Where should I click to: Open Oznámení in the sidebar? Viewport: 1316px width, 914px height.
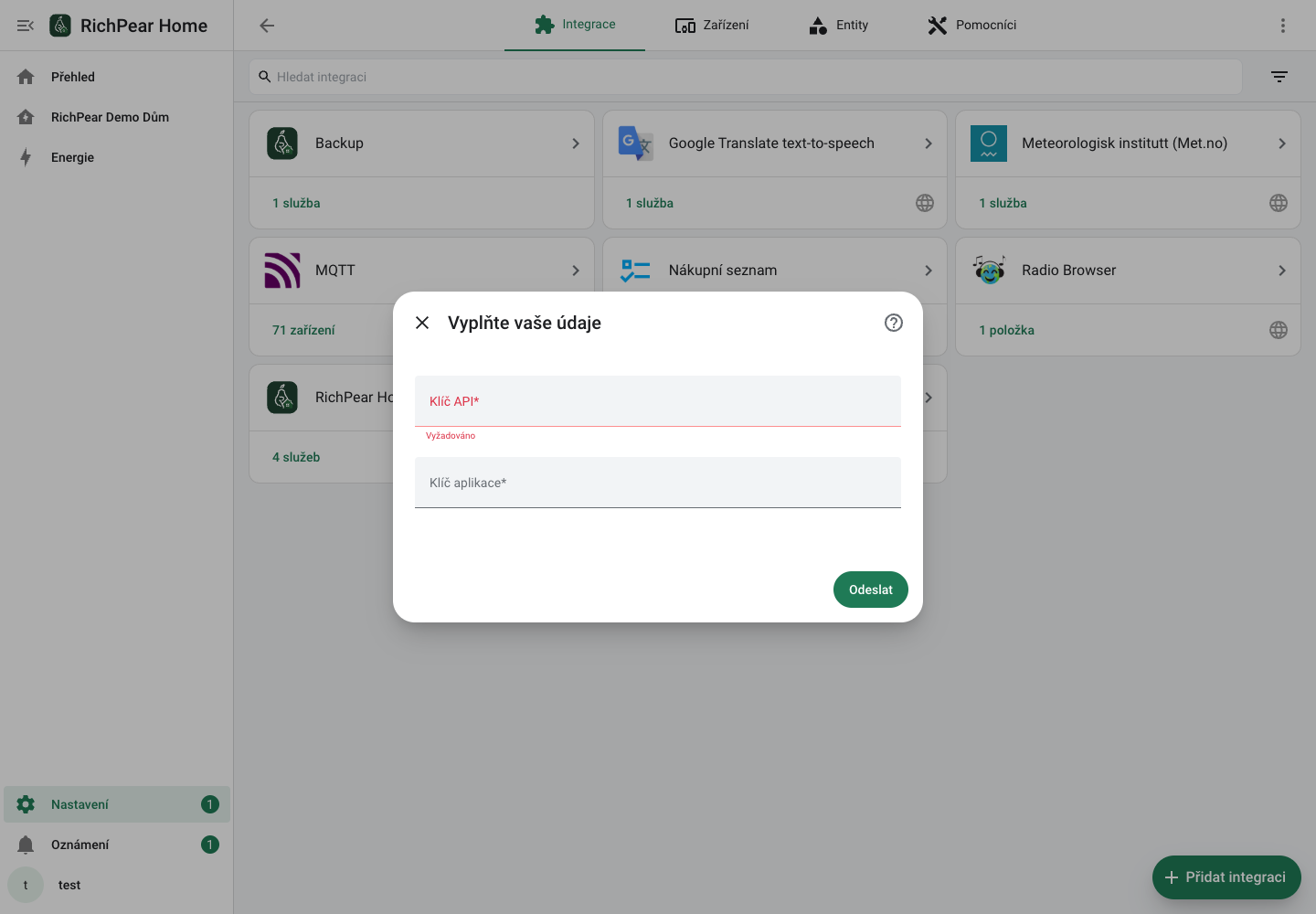[x=117, y=845]
